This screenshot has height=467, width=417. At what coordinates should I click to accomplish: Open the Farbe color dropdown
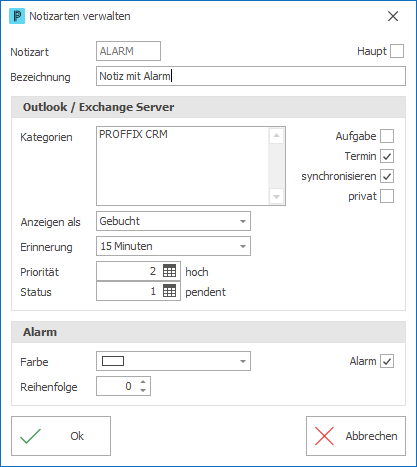click(x=243, y=361)
